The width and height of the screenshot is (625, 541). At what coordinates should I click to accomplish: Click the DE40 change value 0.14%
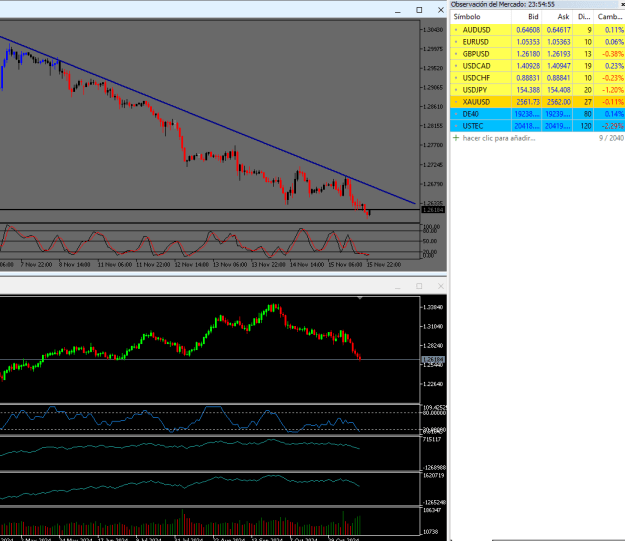614,114
